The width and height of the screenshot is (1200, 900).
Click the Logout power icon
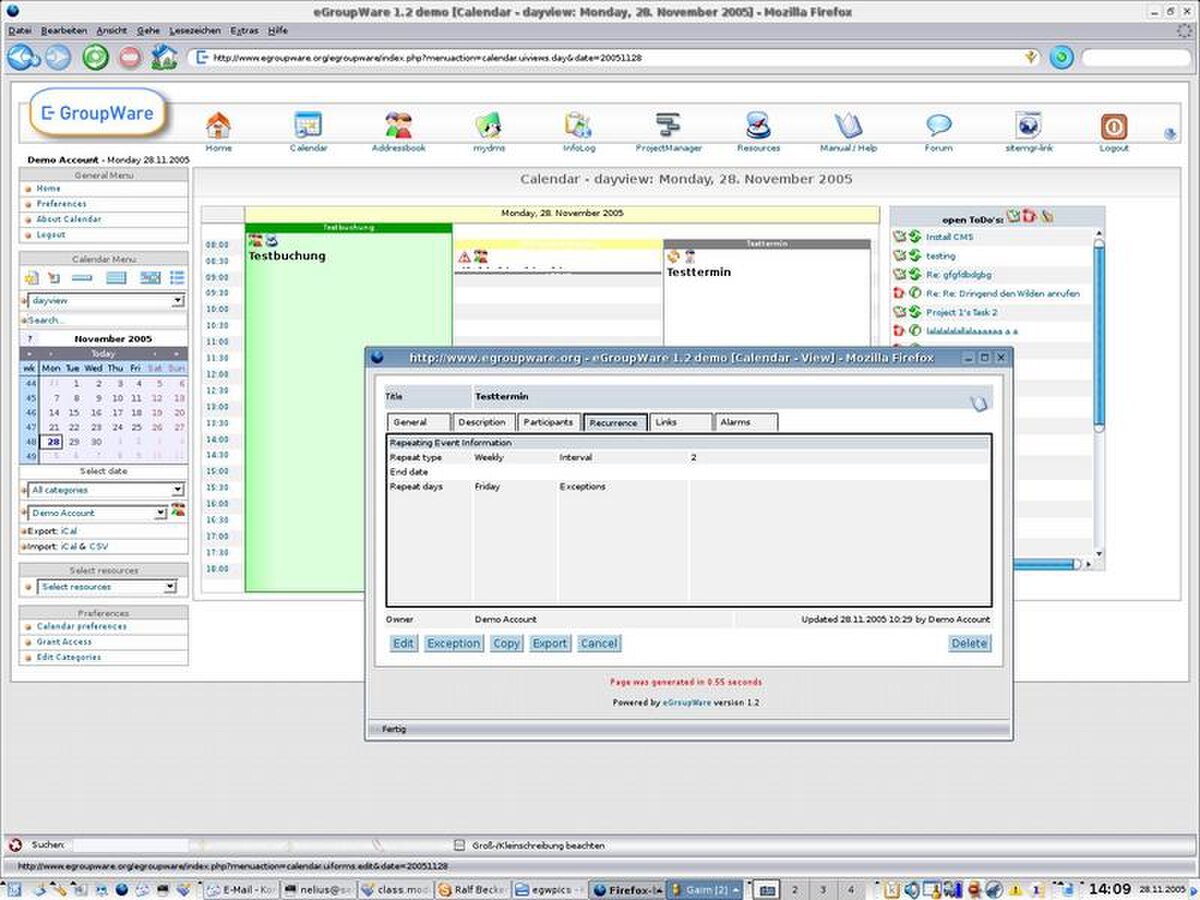(x=1113, y=126)
